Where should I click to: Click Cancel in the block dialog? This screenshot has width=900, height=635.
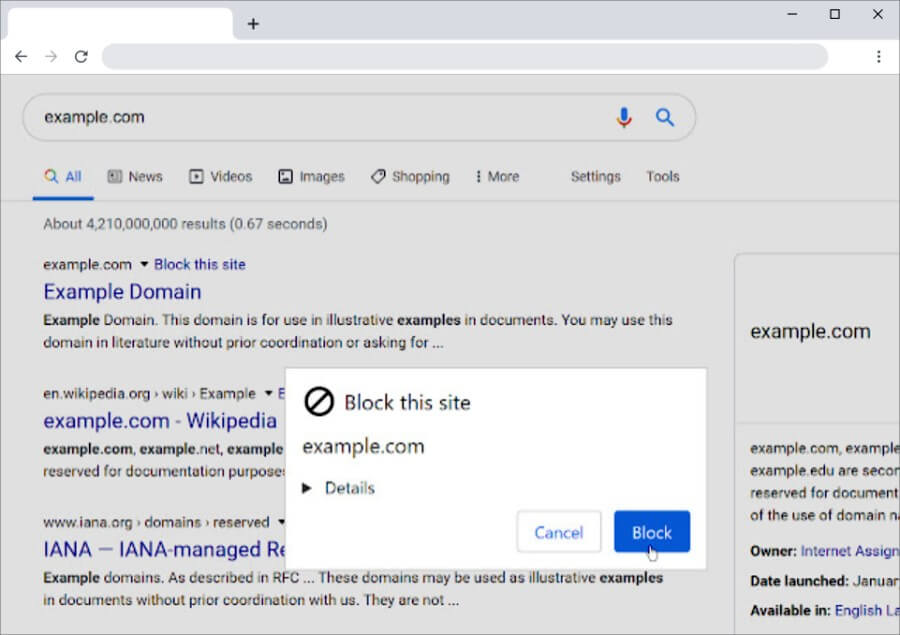coord(558,532)
